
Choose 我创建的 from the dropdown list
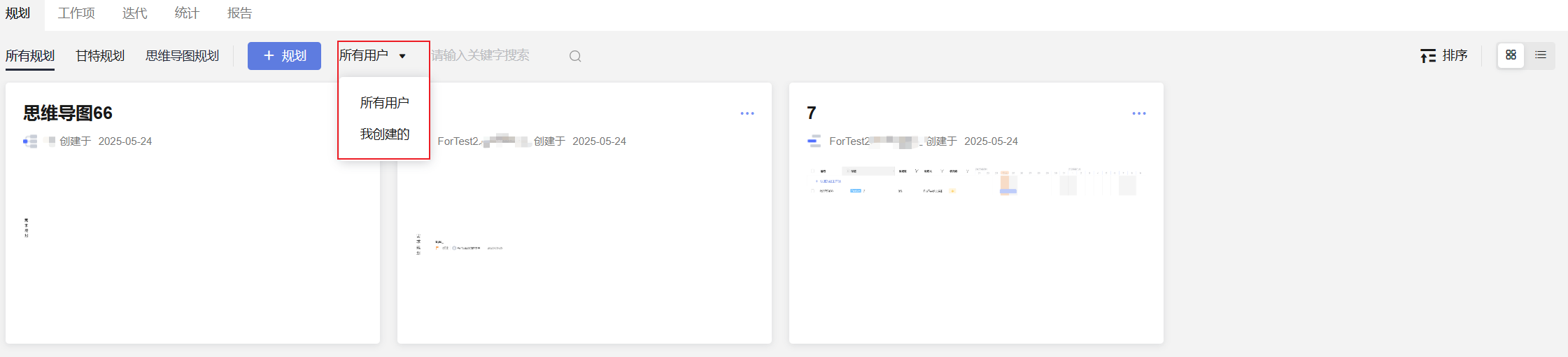click(x=384, y=134)
